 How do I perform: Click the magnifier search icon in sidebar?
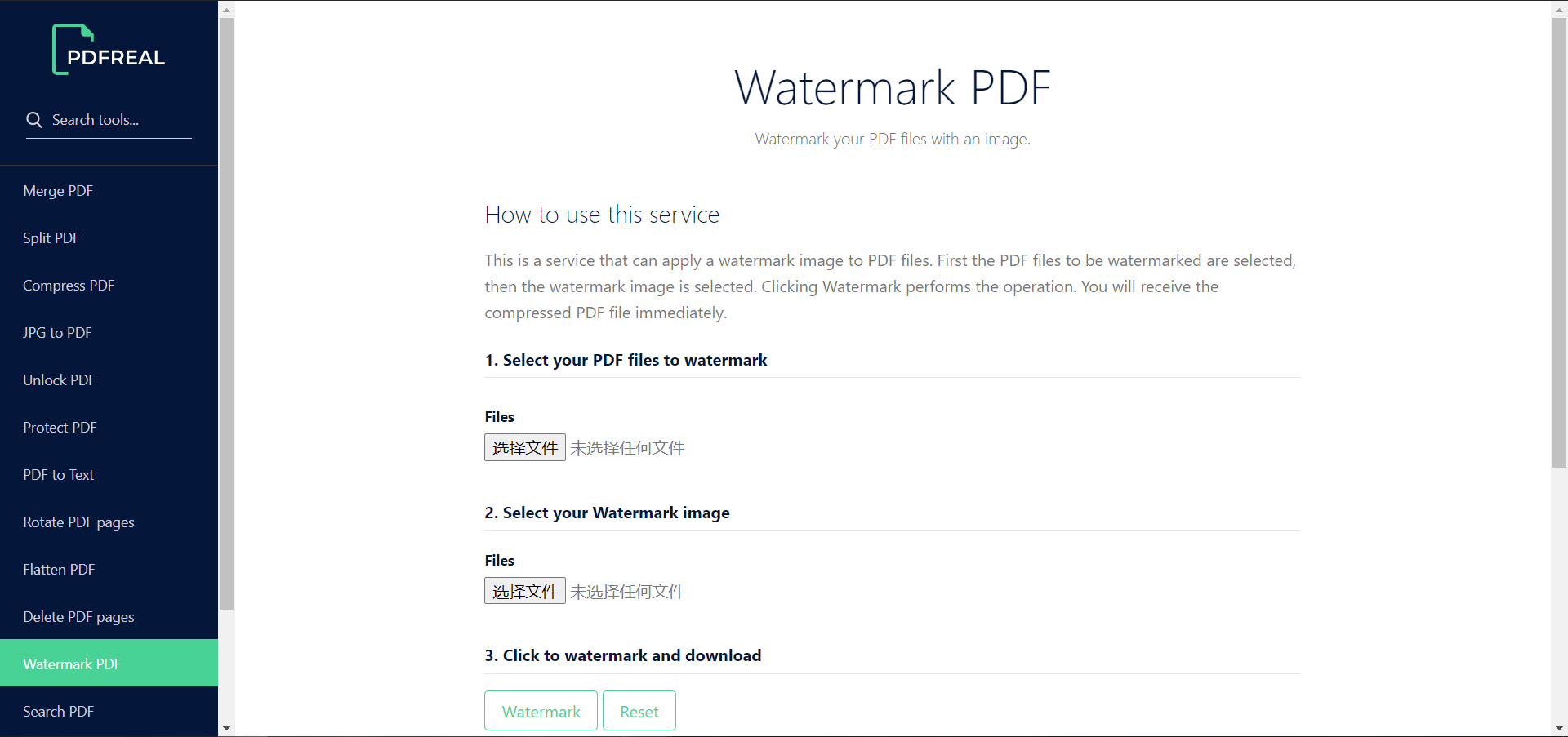tap(34, 120)
